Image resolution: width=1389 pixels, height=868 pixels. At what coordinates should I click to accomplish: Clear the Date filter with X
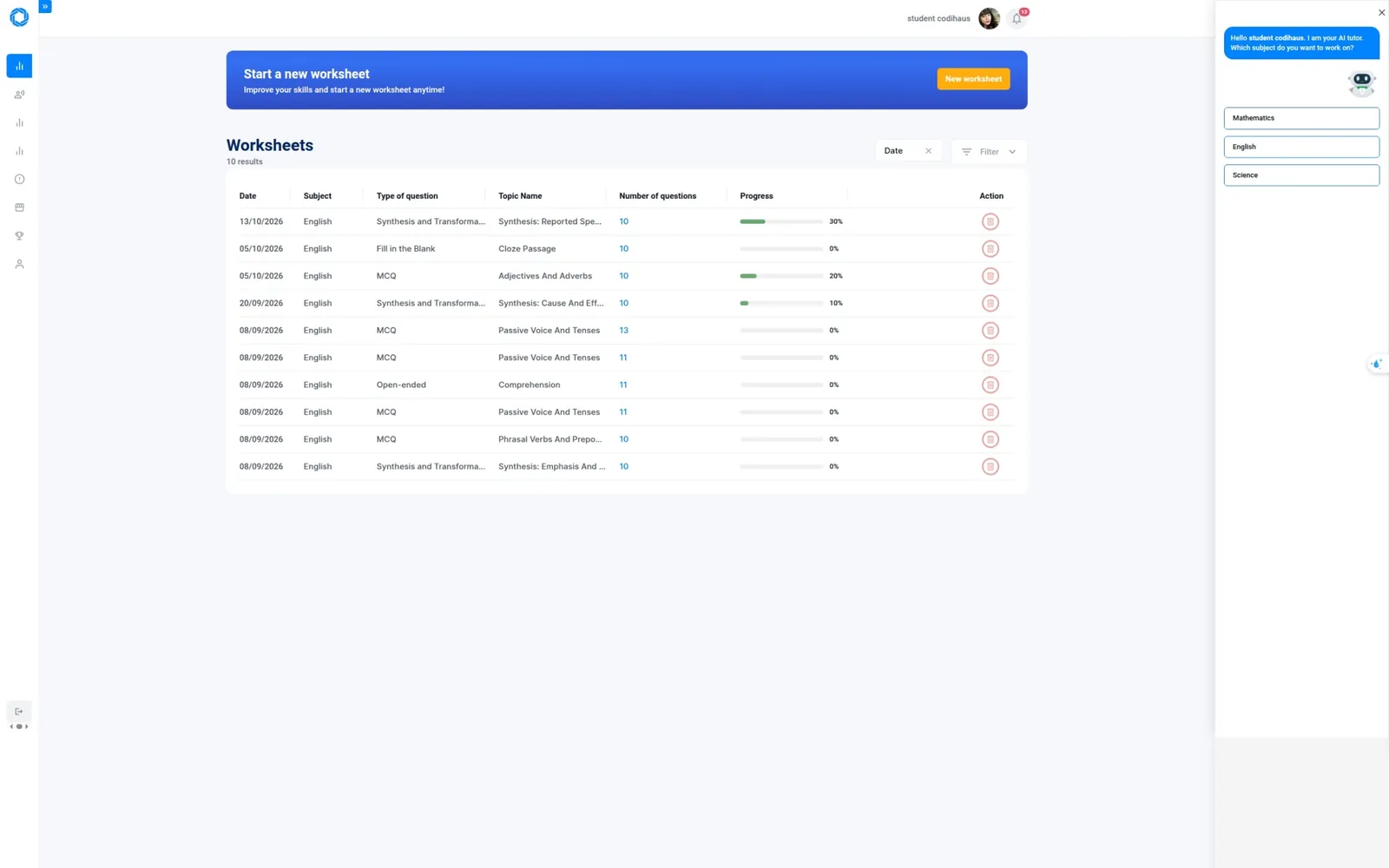[928, 151]
